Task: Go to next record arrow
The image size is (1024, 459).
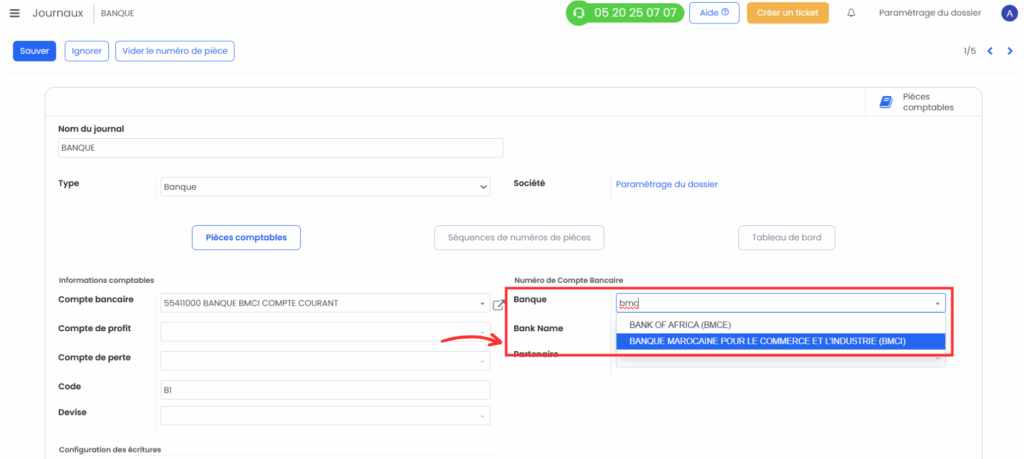Action: click(1010, 51)
